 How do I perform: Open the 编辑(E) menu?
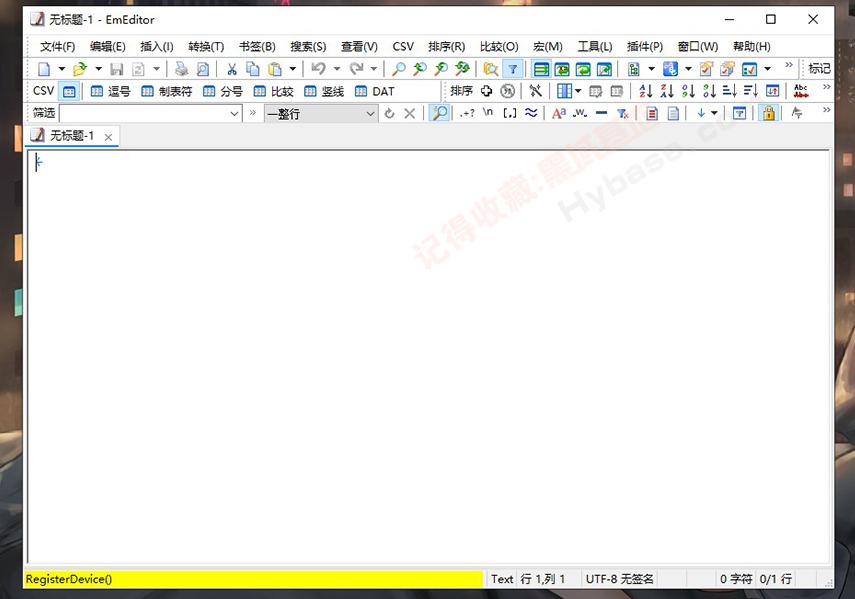(x=107, y=47)
